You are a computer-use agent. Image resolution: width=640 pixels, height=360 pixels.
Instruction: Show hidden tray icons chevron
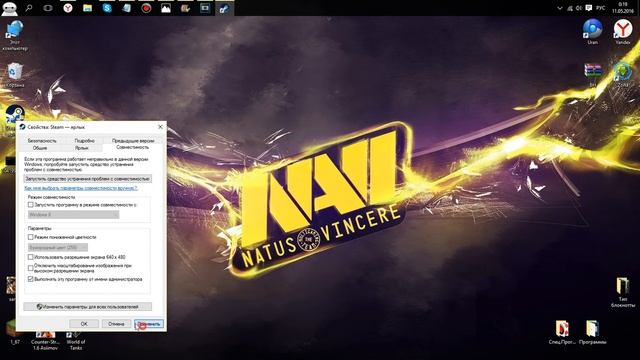click(x=560, y=8)
